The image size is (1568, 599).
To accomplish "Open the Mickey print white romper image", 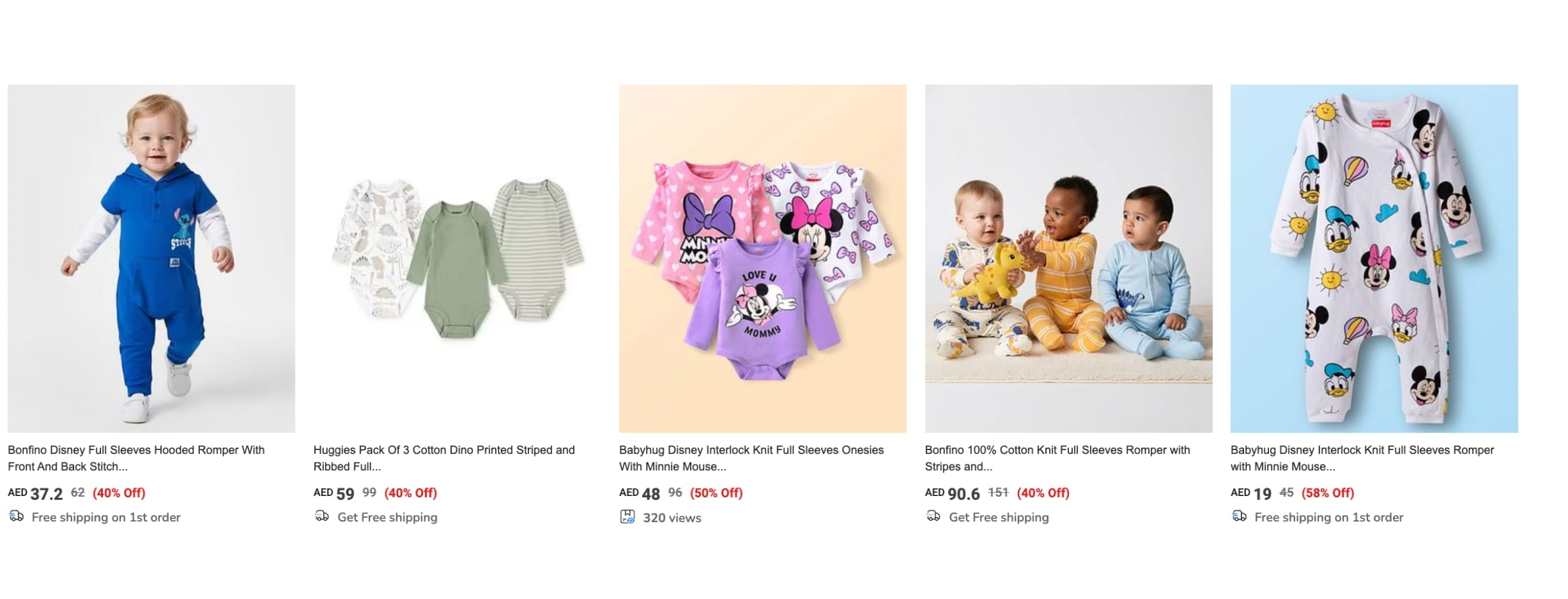I will tap(1374, 258).
